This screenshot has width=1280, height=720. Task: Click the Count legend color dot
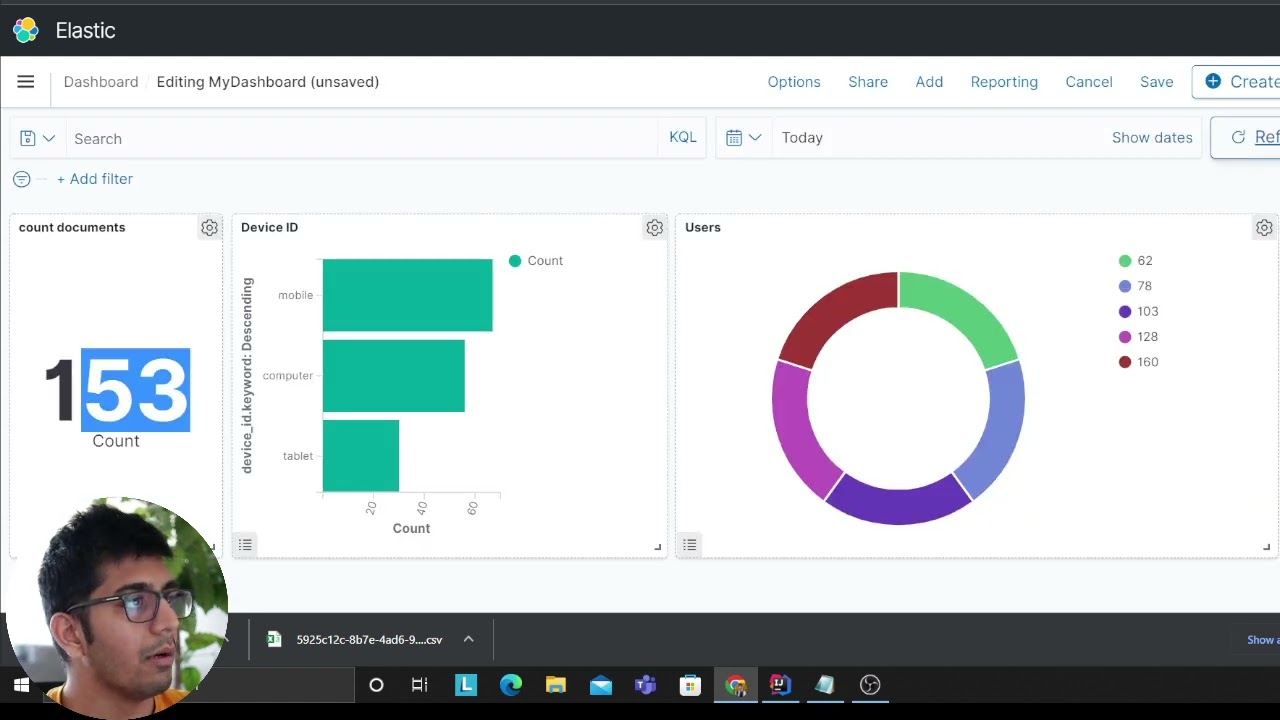(515, 261)
